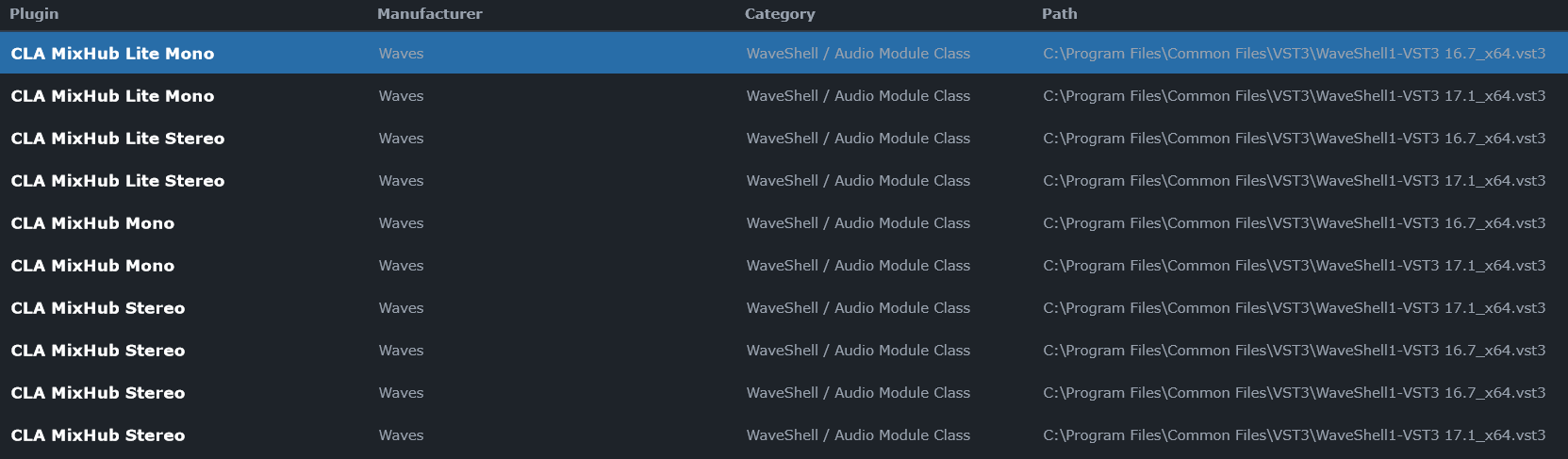Click WaveShell category in Lite Mono 17.1 row
The image size is (1568, 459).
click(858, 96)
